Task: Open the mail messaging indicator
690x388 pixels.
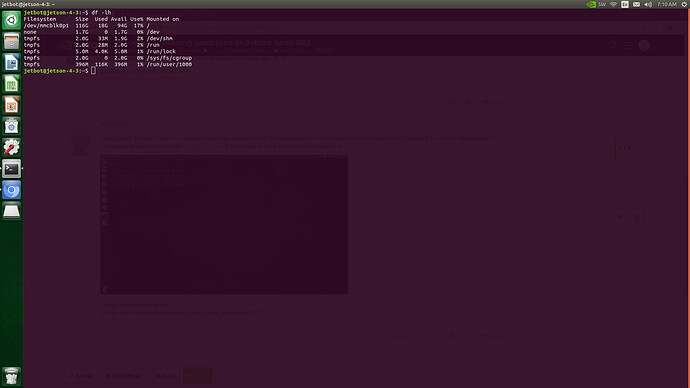Action: tap(636, 4)
